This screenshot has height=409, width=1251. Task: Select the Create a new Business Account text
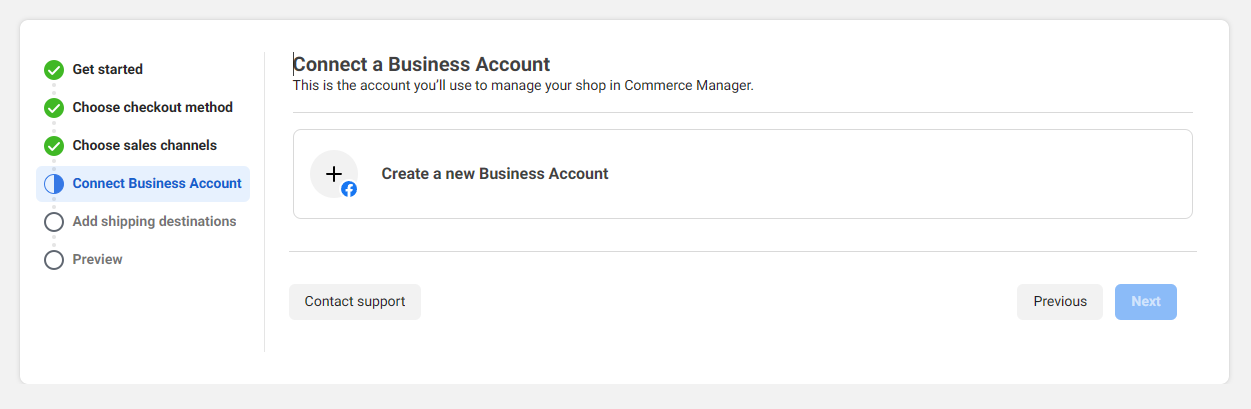click(x=494, y=174)
